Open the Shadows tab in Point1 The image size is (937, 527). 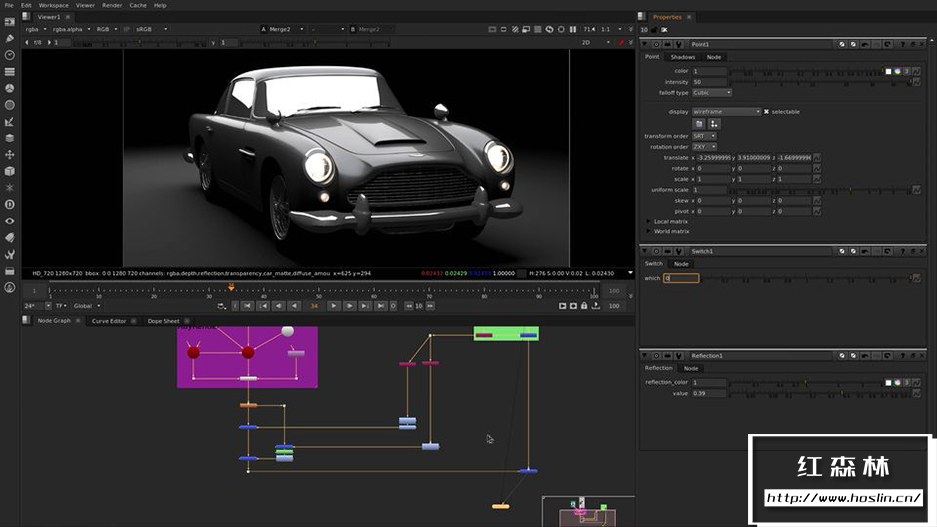click(x=682, y=57)
